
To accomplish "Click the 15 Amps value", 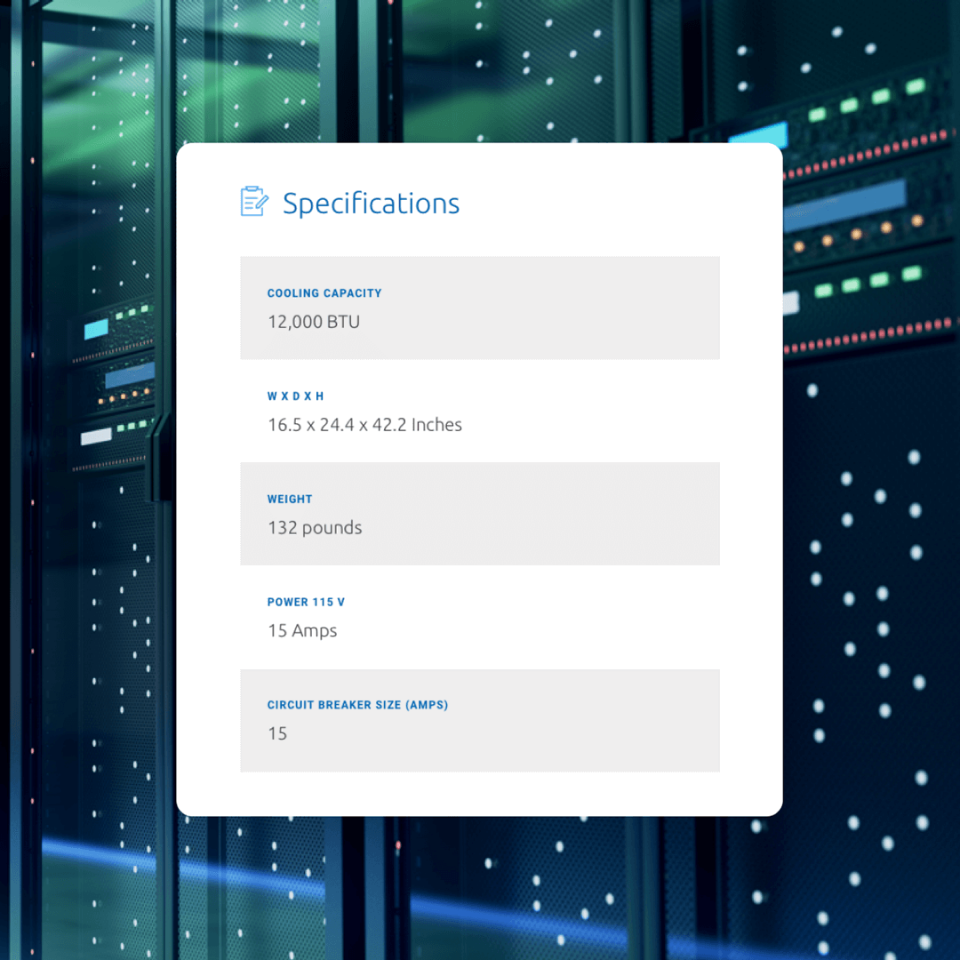I will click(x=302, y=631).
